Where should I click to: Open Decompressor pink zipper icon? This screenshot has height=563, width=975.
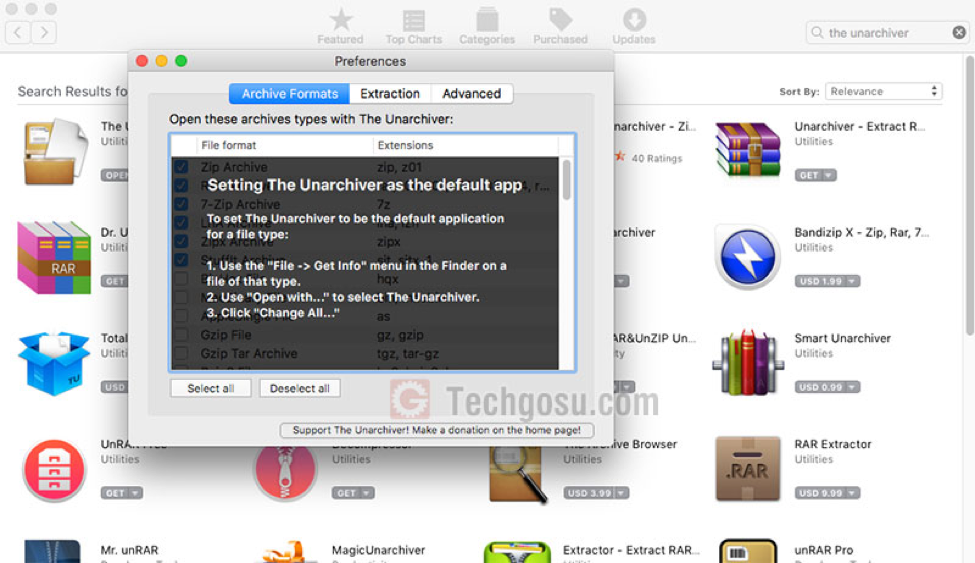click(x=285, y=473)
